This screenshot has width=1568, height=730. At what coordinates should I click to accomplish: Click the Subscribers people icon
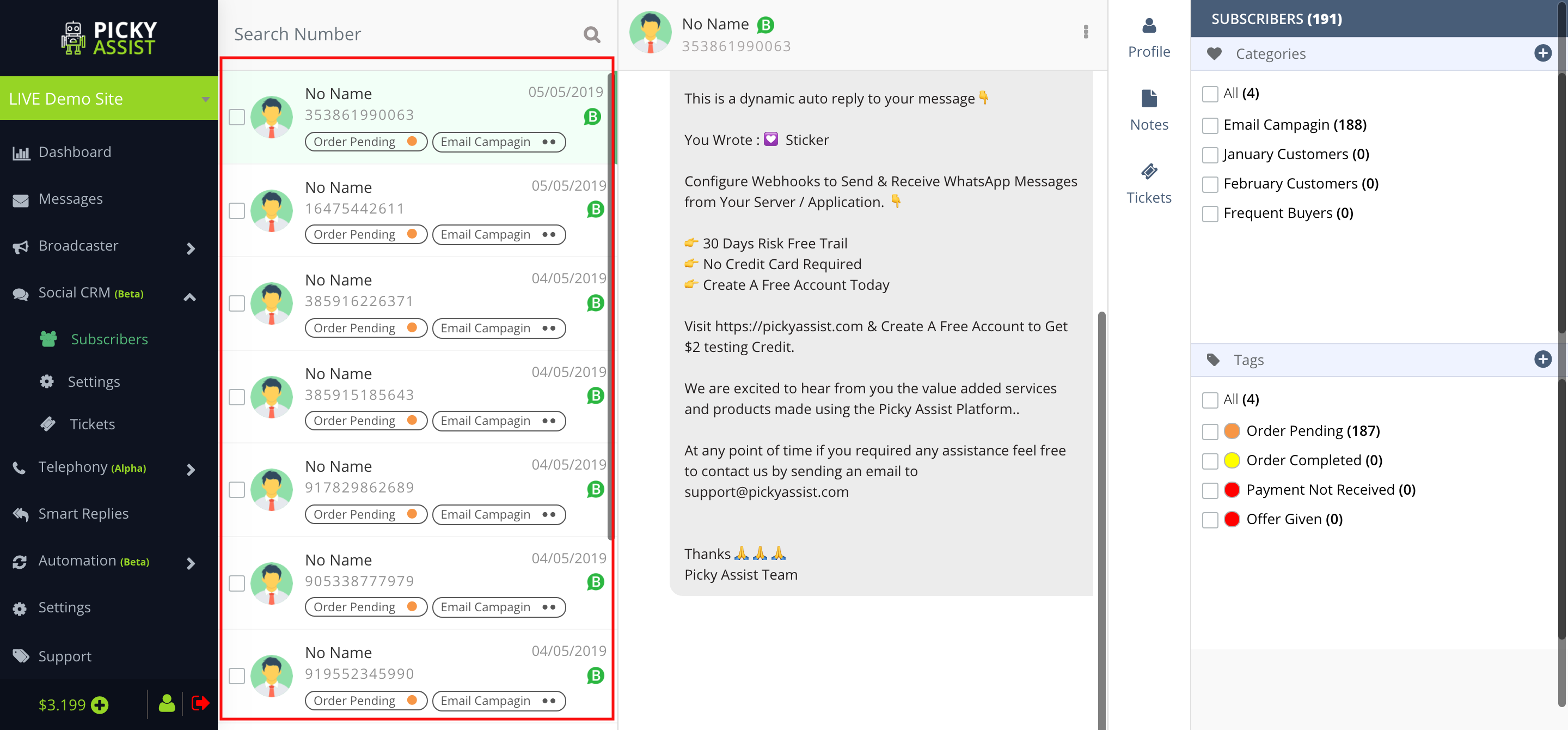[x=48, y=338]
